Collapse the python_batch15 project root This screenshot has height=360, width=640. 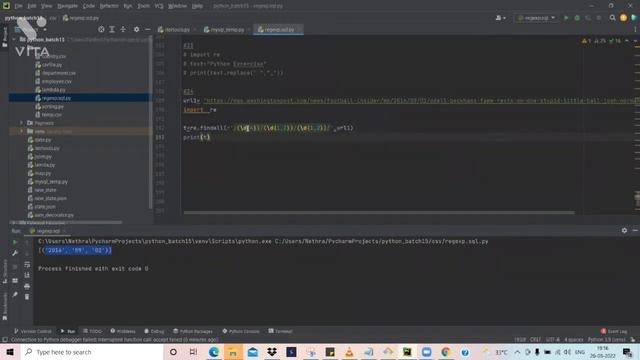[x=14, y=40]
